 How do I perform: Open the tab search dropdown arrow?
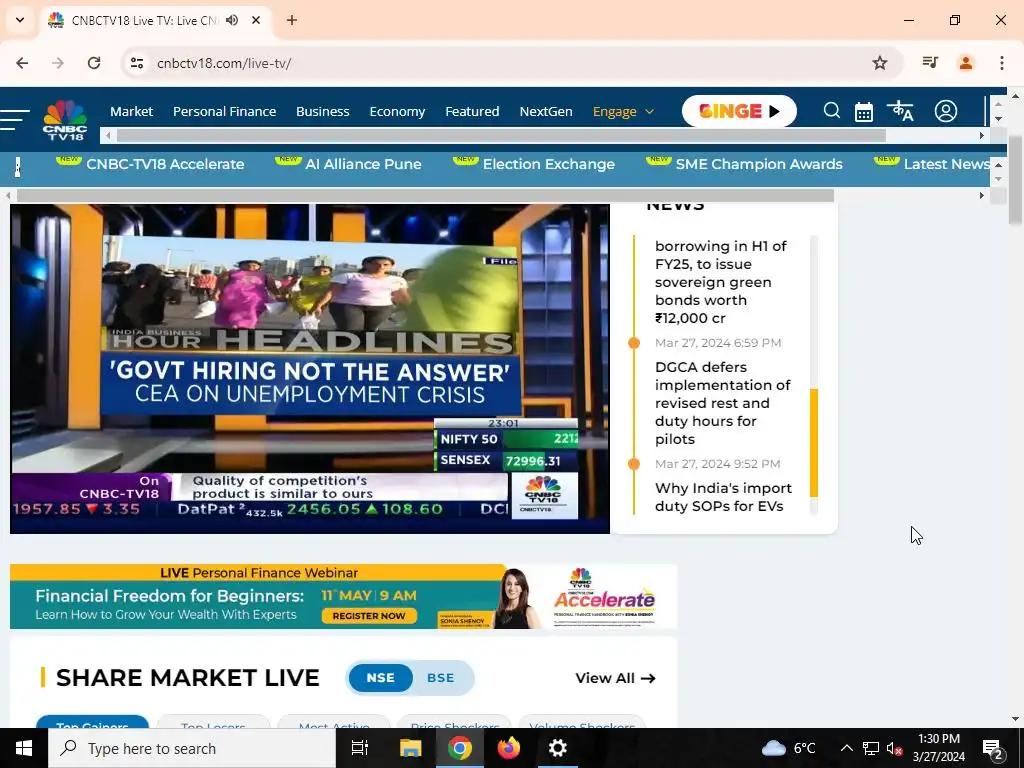[20, 20]
